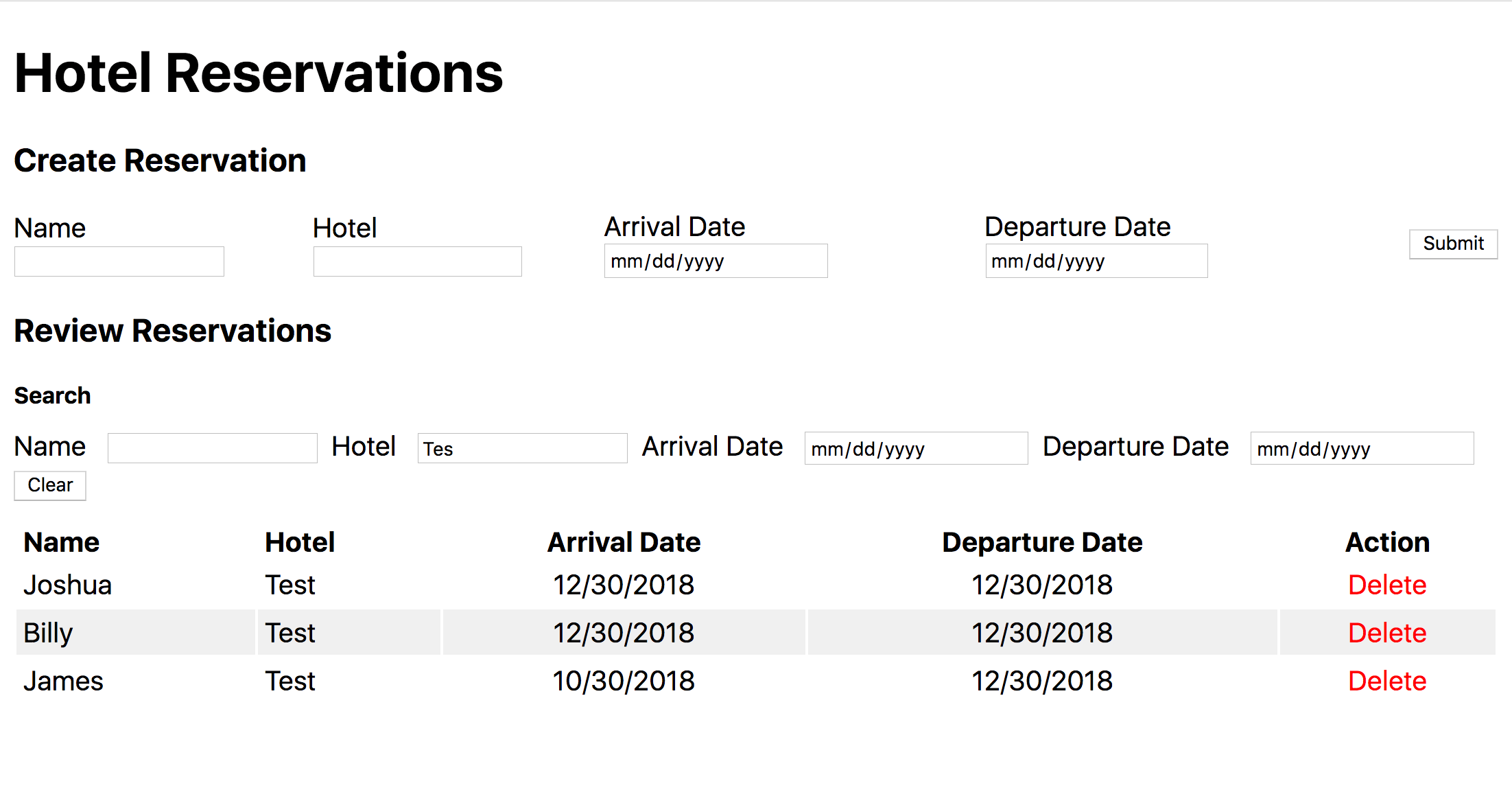Focus the Create Reservation Hotel field

[417, 261]
